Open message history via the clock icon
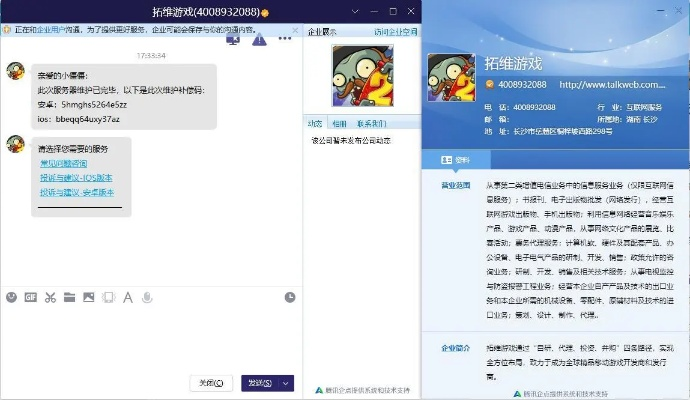Screen dimensions: 690x400 [x=289, y=297]
